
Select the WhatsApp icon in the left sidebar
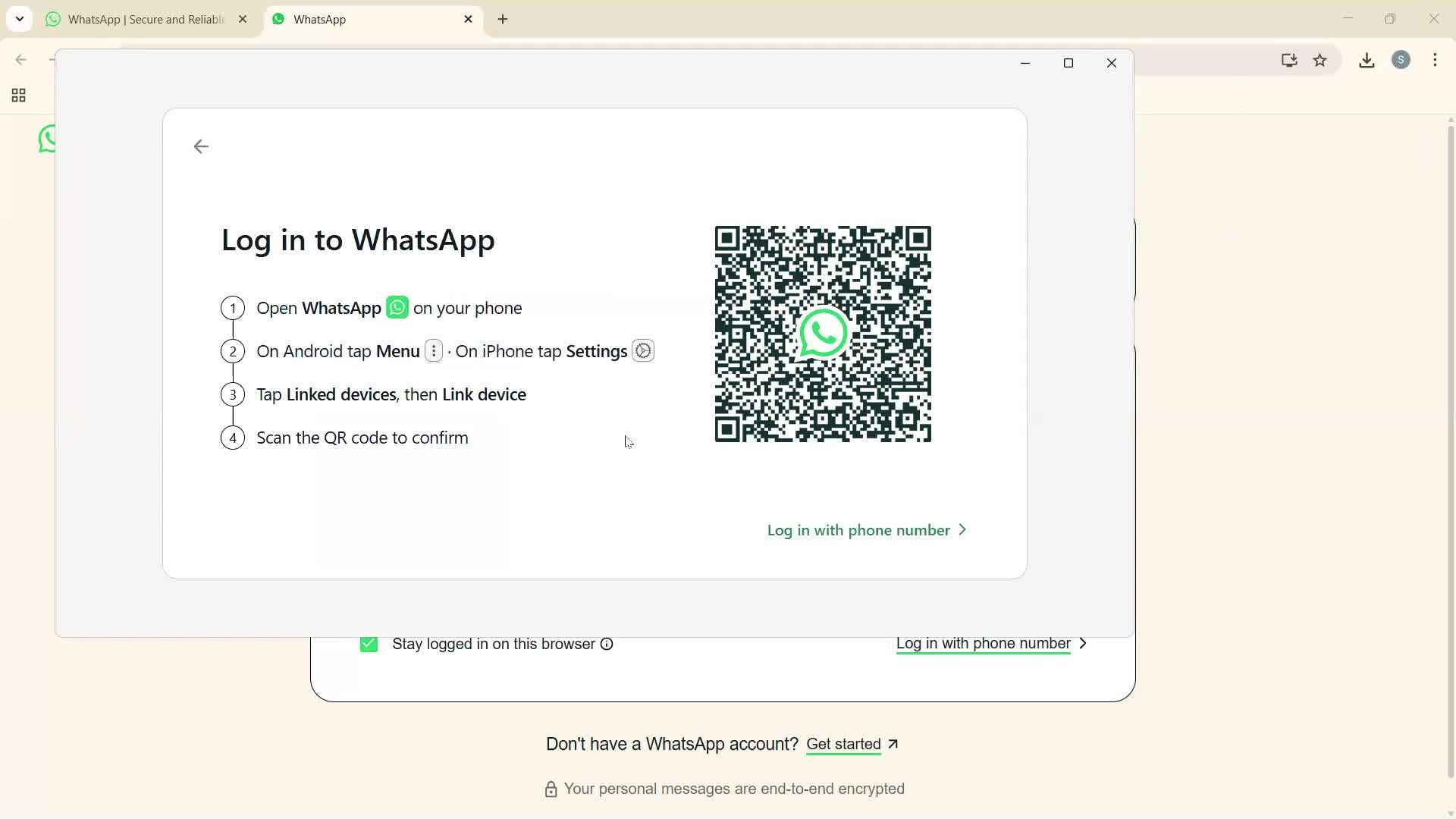pyautogui.click(x=46, y=140)
